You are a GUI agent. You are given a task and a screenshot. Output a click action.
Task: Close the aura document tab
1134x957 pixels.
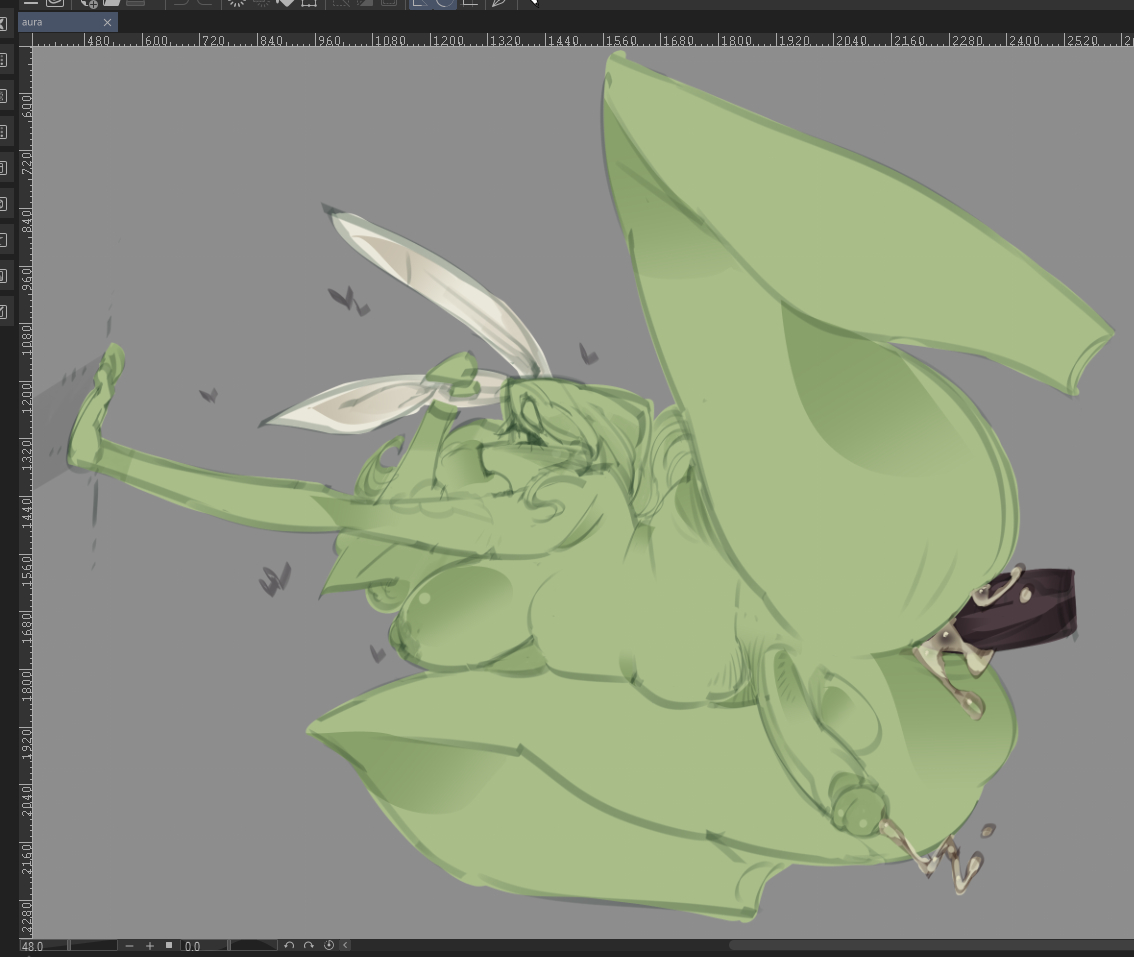point(108,22)
